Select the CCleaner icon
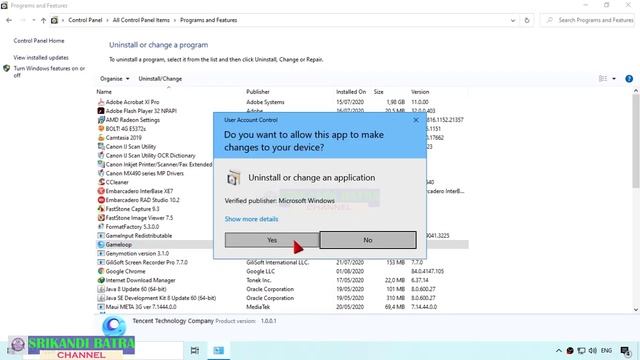This screenshot has width=640, height=360. tap(101, 182)
